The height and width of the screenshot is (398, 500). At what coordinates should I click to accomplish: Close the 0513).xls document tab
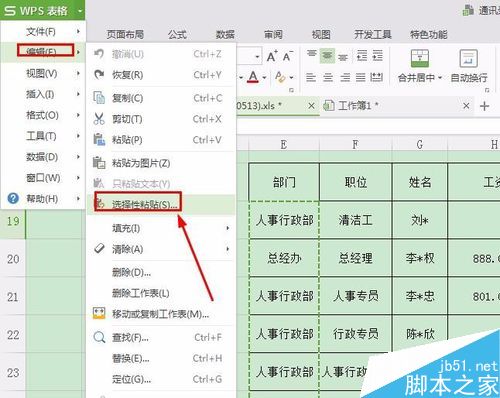coord(311,106)
